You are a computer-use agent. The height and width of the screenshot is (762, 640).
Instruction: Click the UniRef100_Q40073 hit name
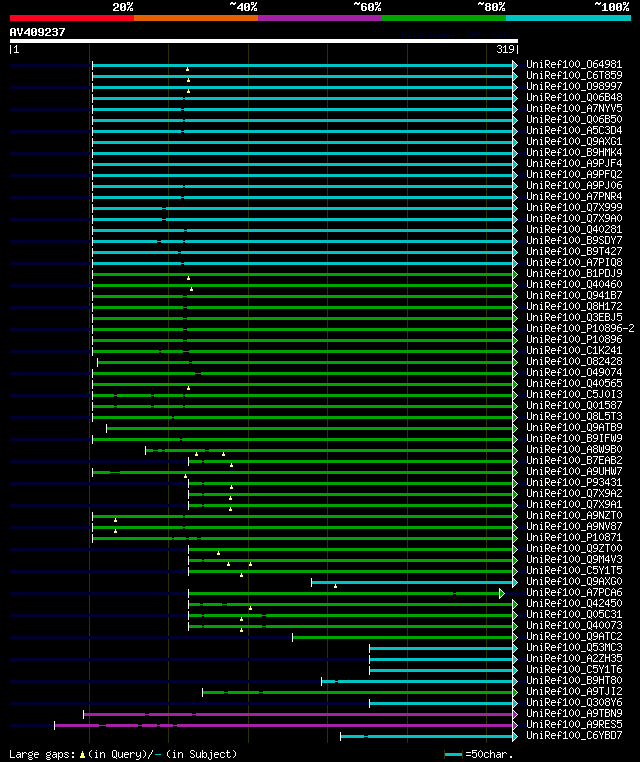coord(574,625)
